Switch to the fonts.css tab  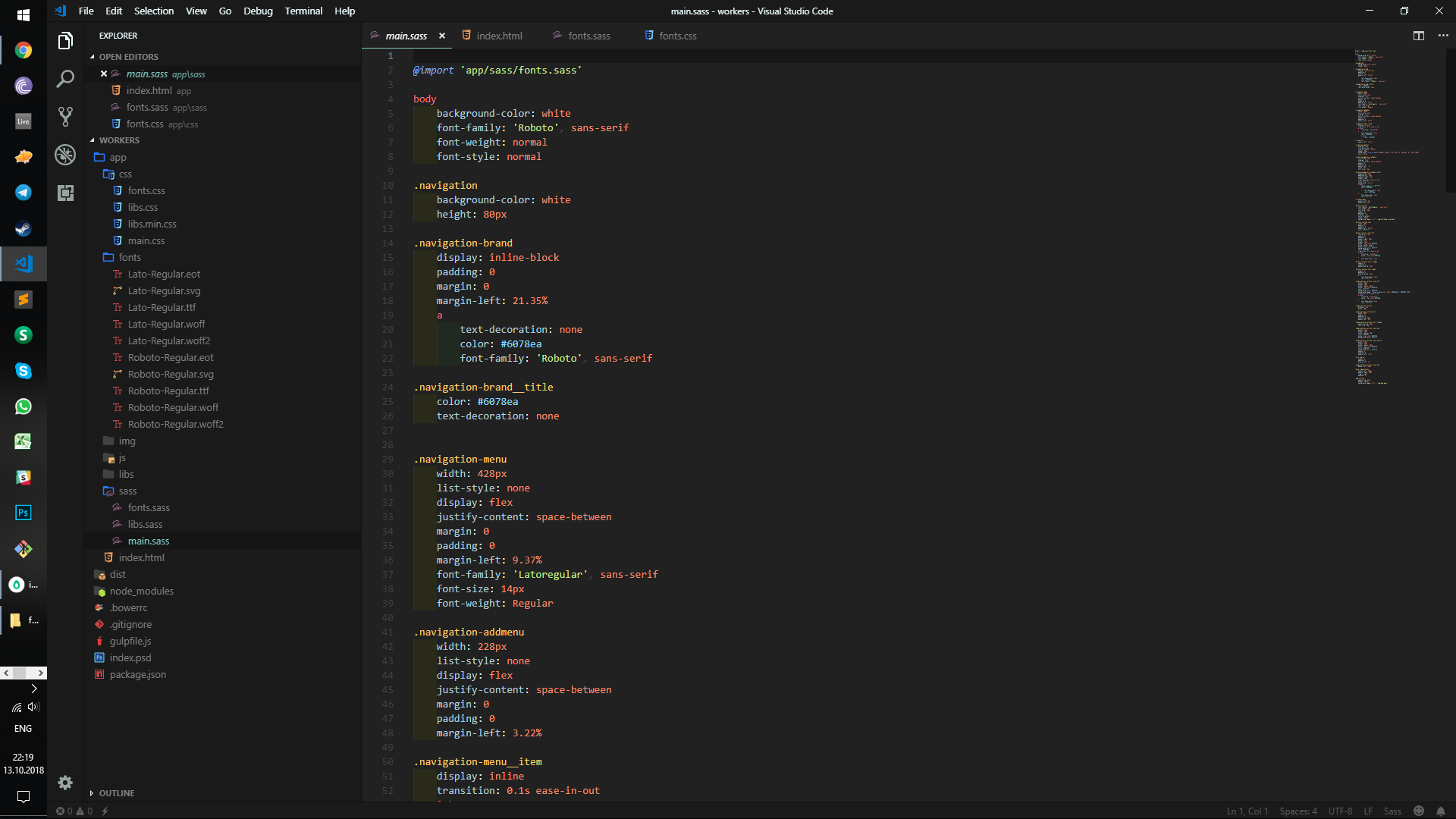677,36
